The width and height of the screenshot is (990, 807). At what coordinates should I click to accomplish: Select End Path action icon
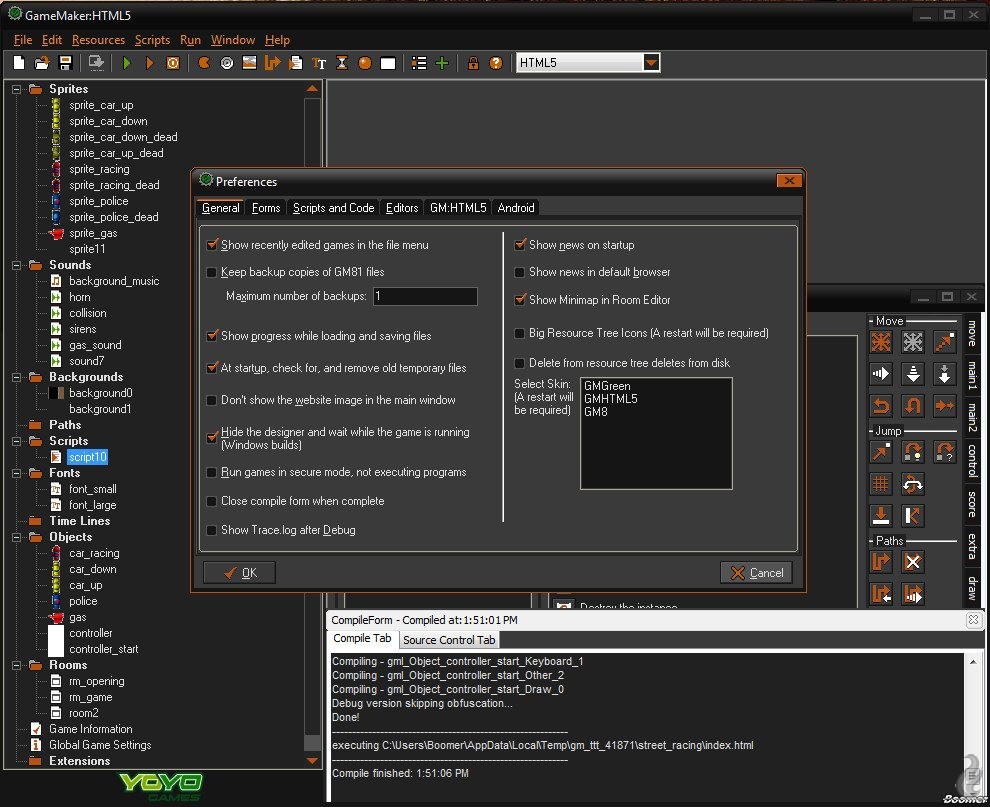[x=912, y=562]
